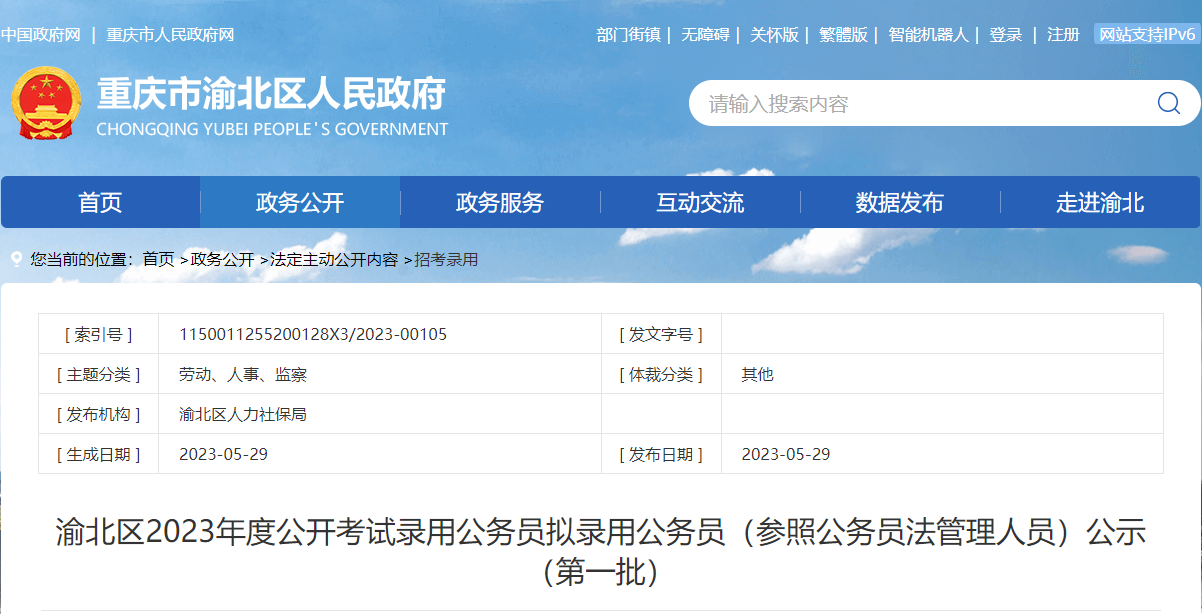Open the 政务服务 navigation tab
This screenshot has width=1202, height=614.
(x=500, y=203)
